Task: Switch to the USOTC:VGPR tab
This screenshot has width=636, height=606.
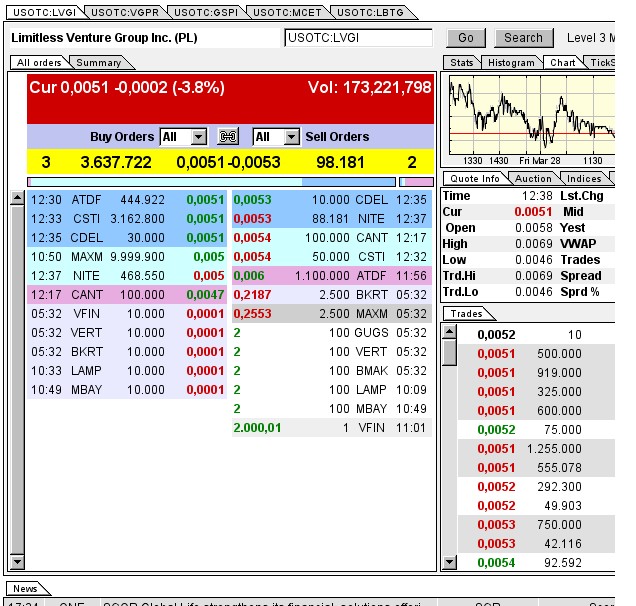Action: pos(125,13)
